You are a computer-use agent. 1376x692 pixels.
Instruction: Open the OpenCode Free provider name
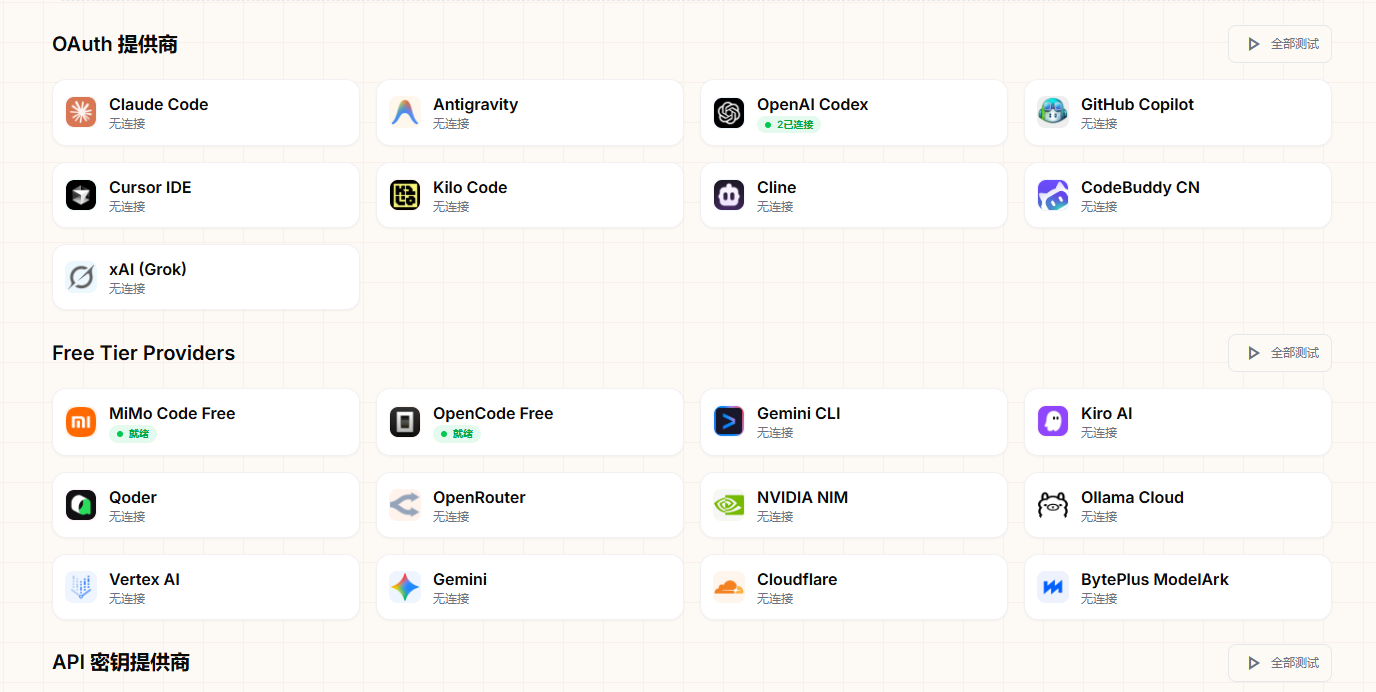(x=493, y=413)
